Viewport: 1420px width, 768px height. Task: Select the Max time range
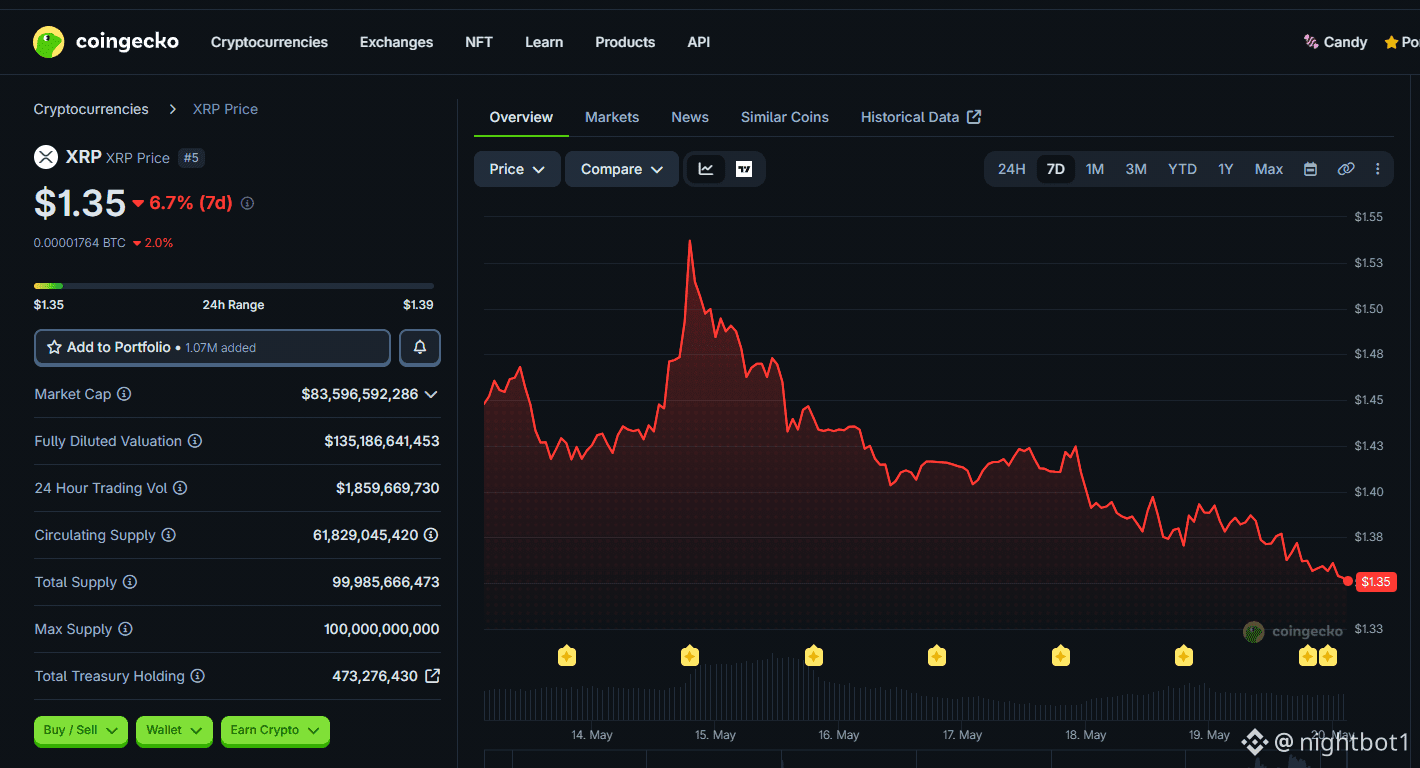pos(1269,169)
